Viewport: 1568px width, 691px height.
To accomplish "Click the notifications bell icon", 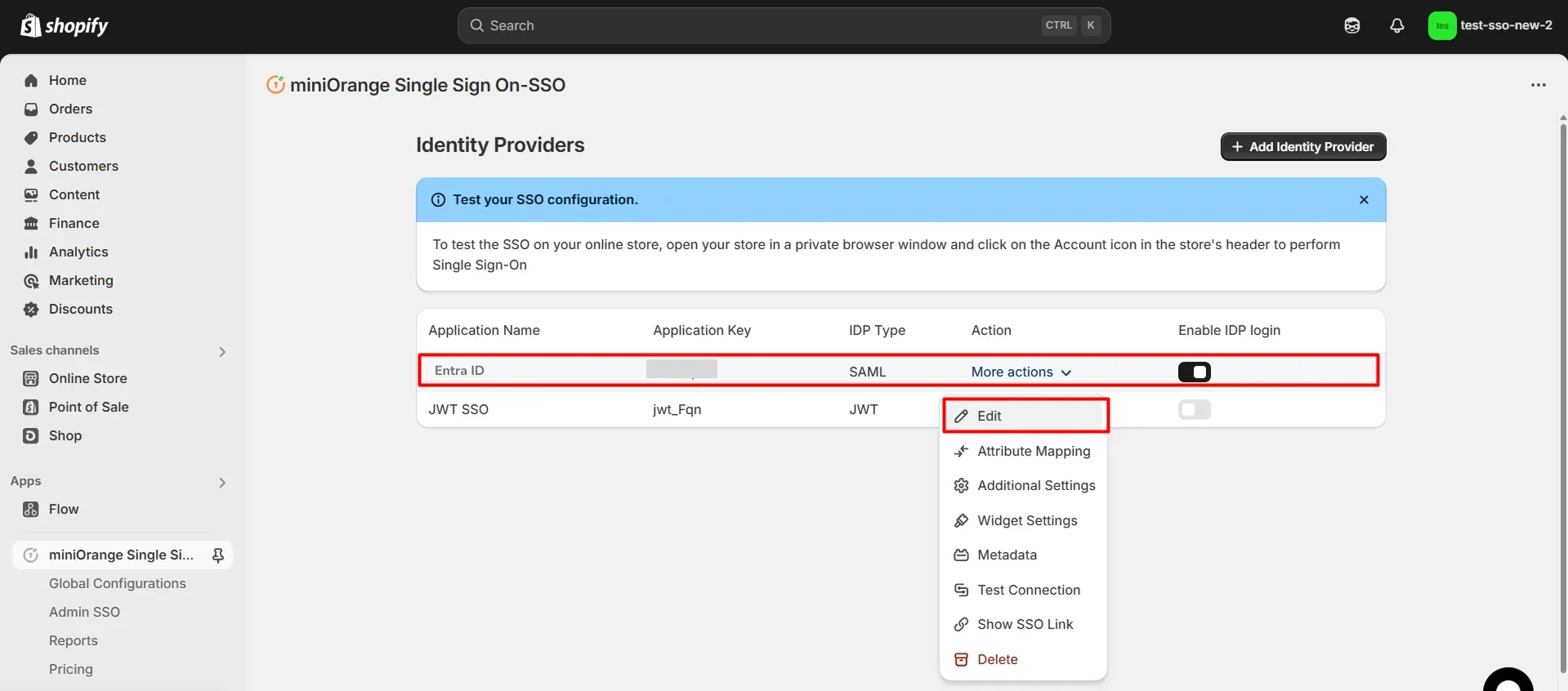I will [x=1396, y=25].
